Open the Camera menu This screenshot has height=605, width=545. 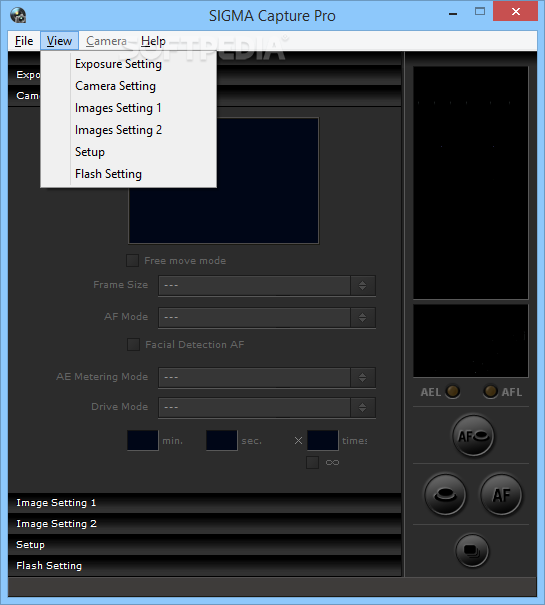(106, 41)
